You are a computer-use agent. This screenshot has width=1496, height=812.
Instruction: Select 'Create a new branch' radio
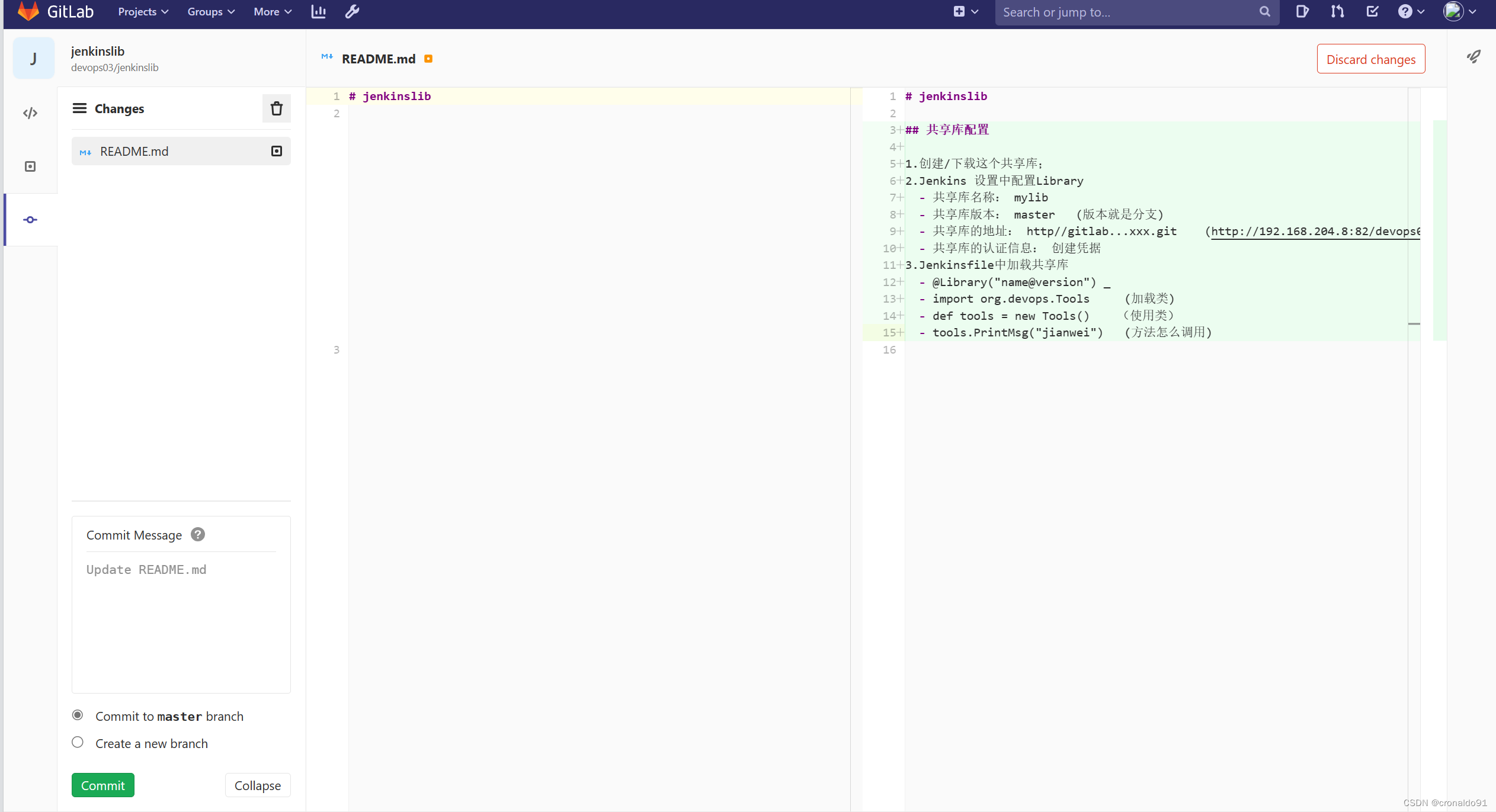point(78,742)
